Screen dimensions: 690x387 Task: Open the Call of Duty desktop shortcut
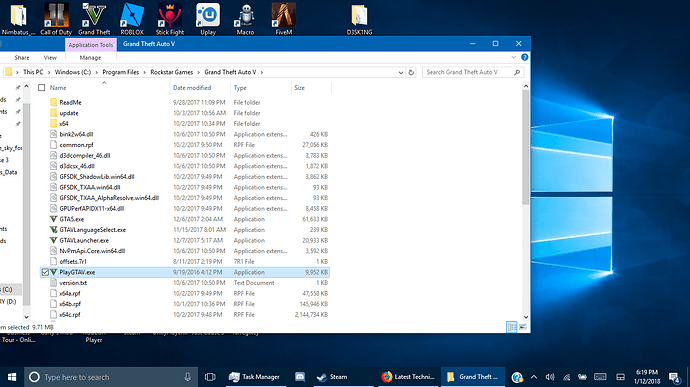56,19
